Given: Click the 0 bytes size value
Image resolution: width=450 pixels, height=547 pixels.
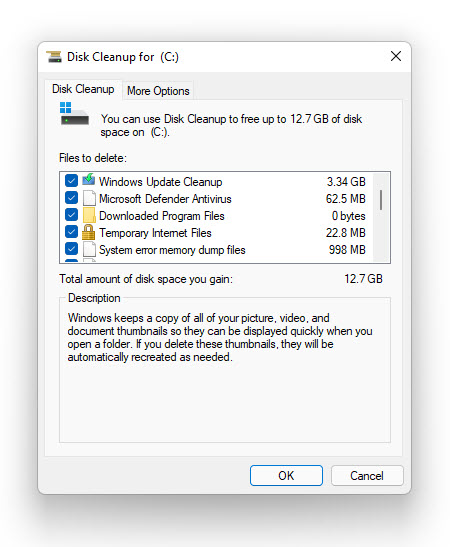Looking at the screenshot, I should (x=348, y=216).
